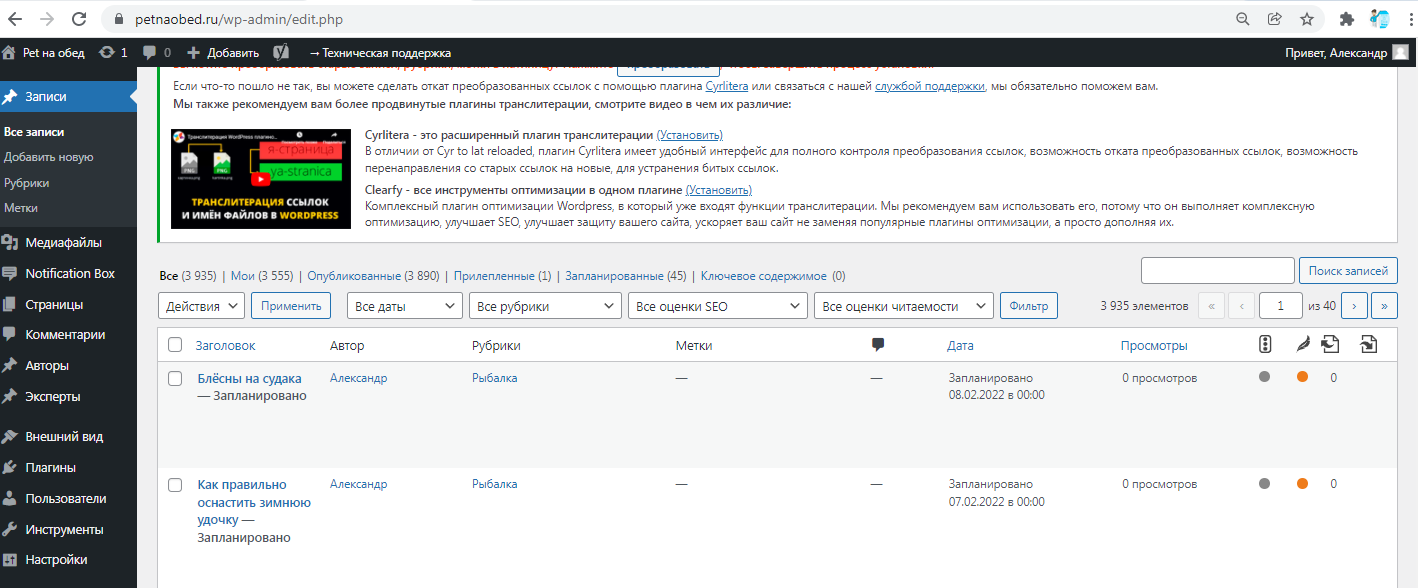Click the comments column header icon

point(878,345)
